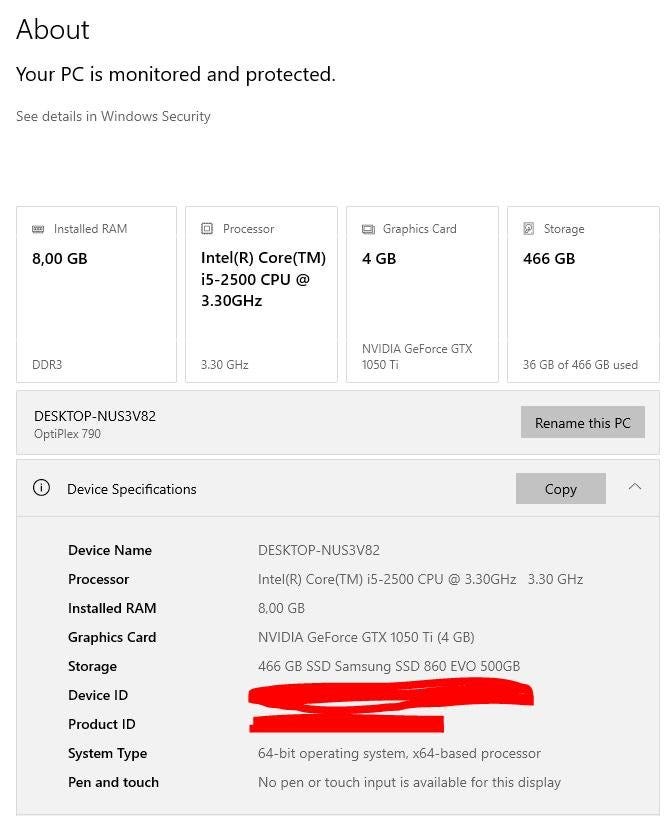Click the NVIDIA GeForce GTX 1050 Ti value

pos(366,637)
